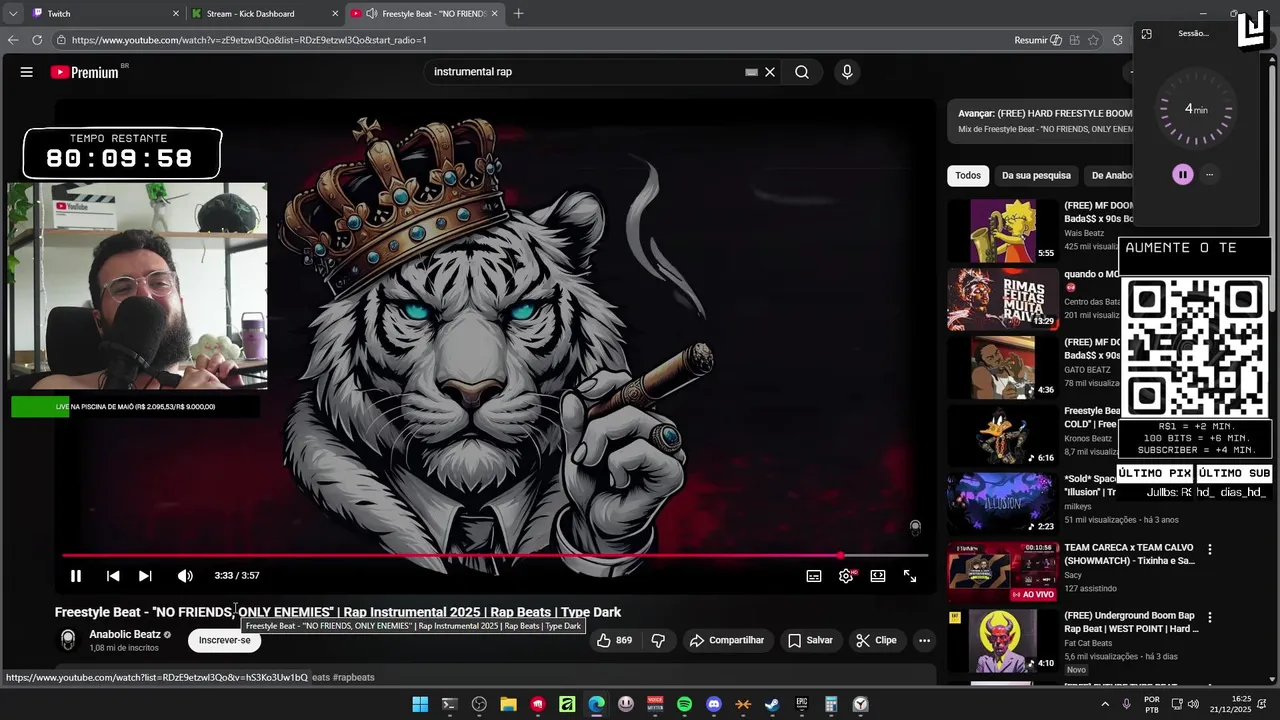Seek using the red progress bar
This screenshot has width=1280, height=720.
[495, 555]
